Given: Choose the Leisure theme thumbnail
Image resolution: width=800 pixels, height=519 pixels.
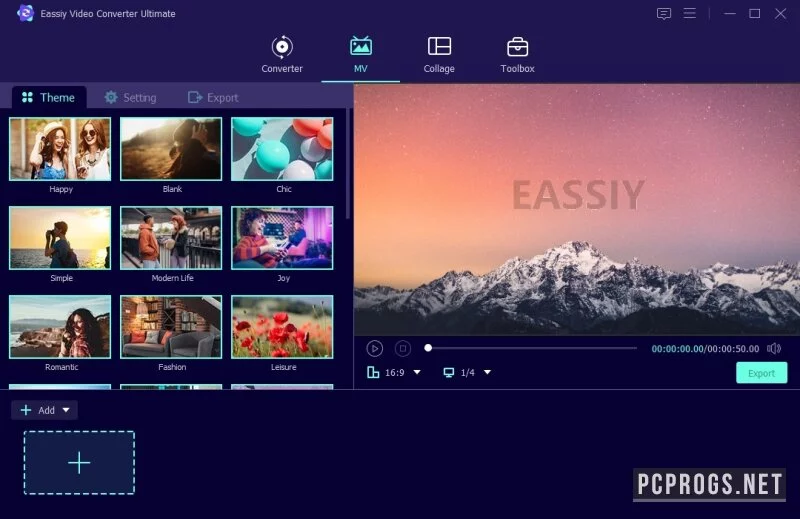Looking at the screenshot, I should coord(282,327).
